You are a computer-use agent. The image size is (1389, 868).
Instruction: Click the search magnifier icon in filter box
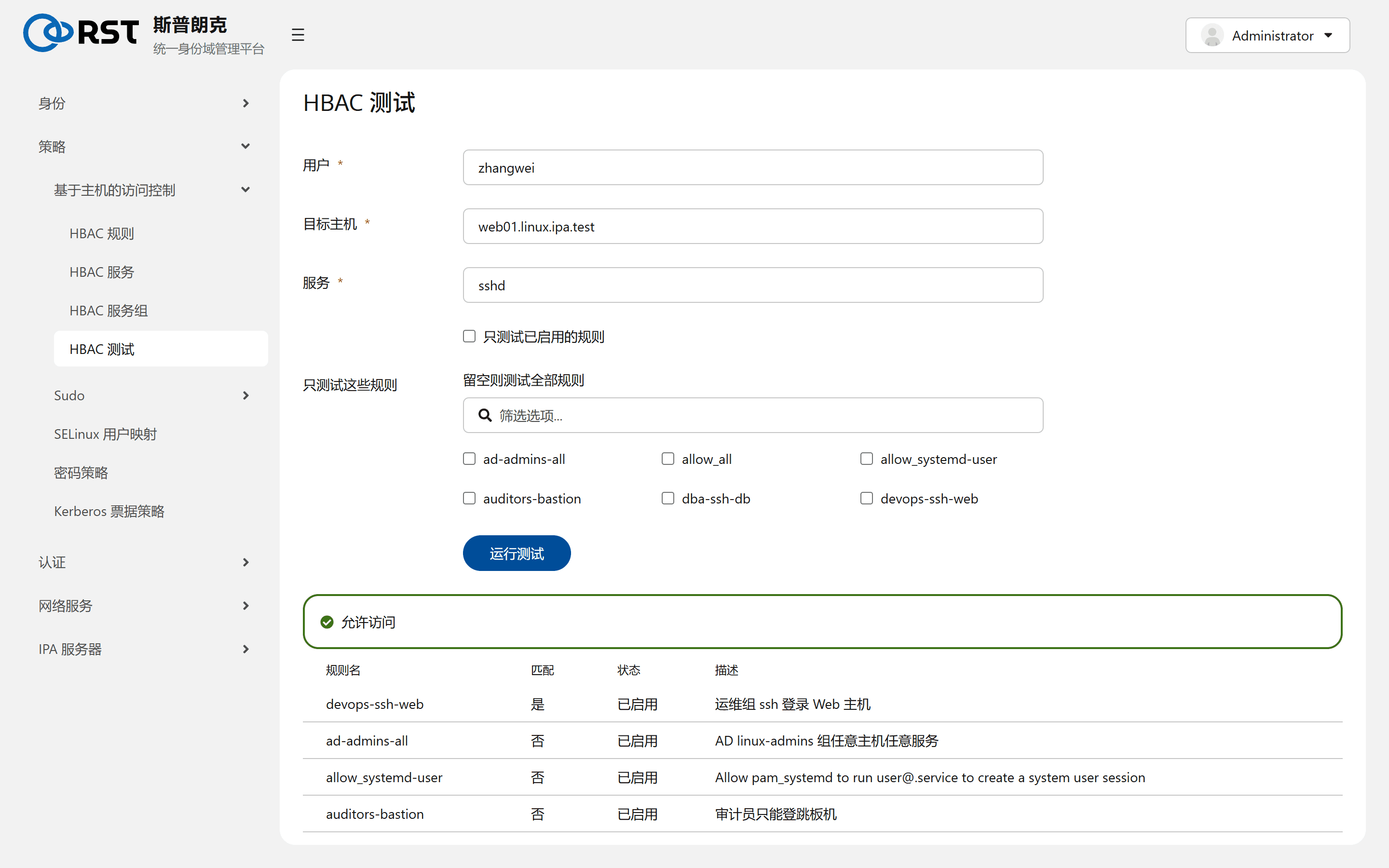coord(485,415)
